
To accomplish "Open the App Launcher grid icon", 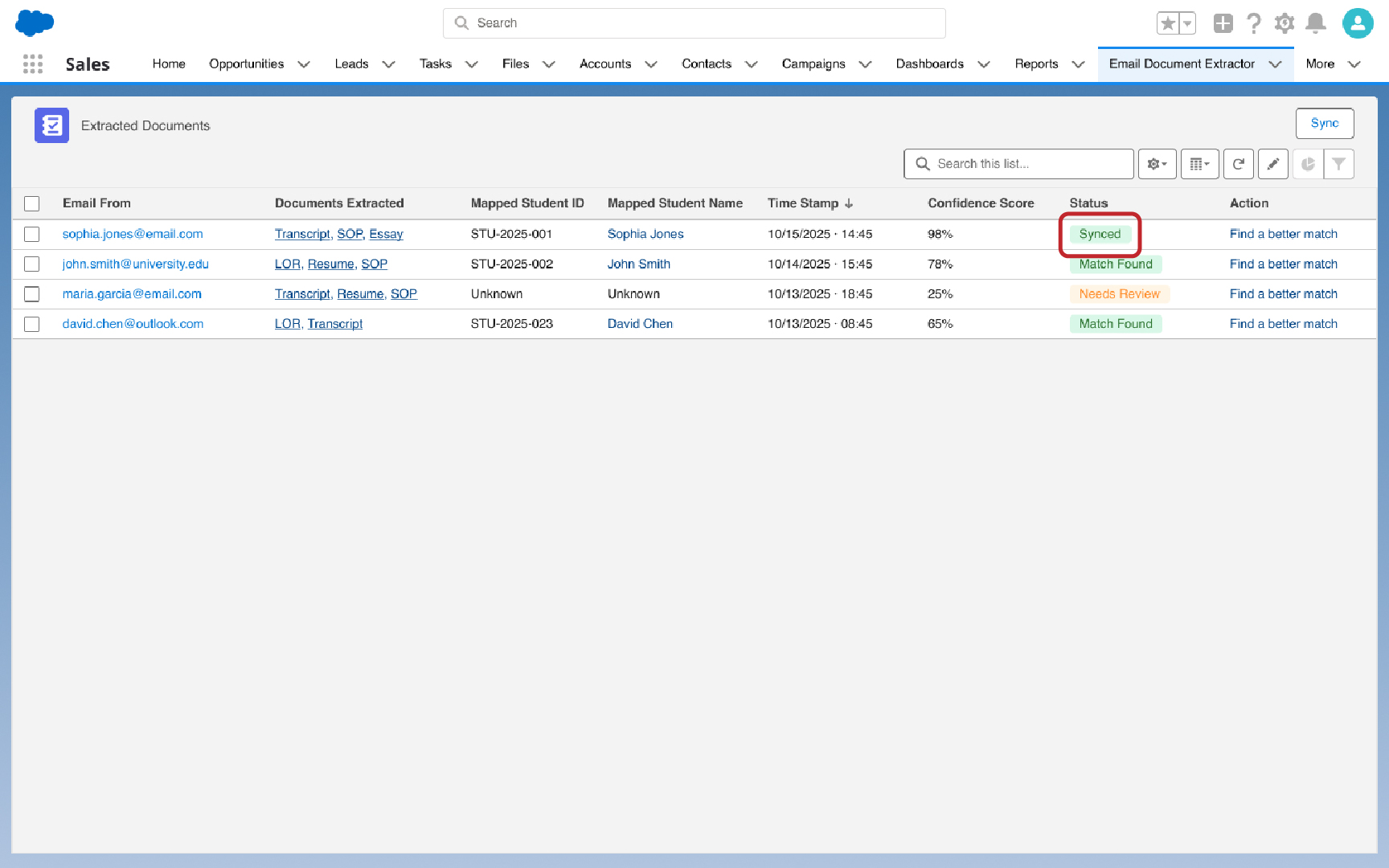I will pos(32,63).
